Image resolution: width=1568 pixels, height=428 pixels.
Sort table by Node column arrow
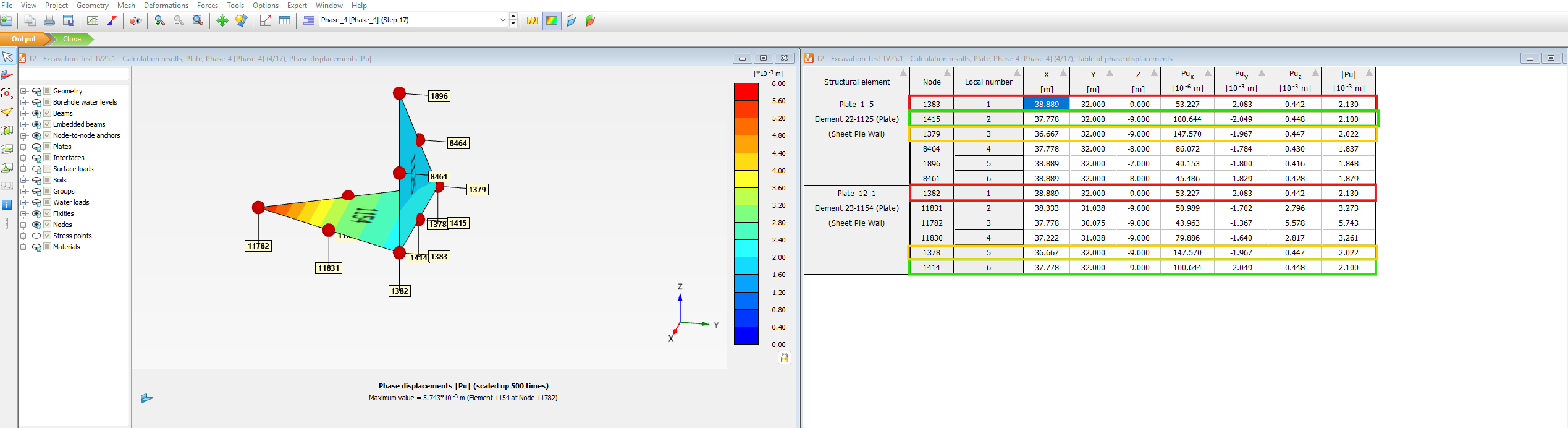(947, 73)
